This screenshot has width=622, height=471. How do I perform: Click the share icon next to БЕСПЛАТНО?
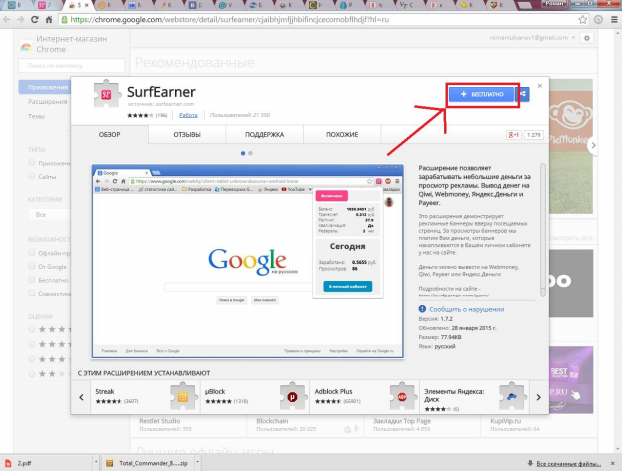click(524, 94)
